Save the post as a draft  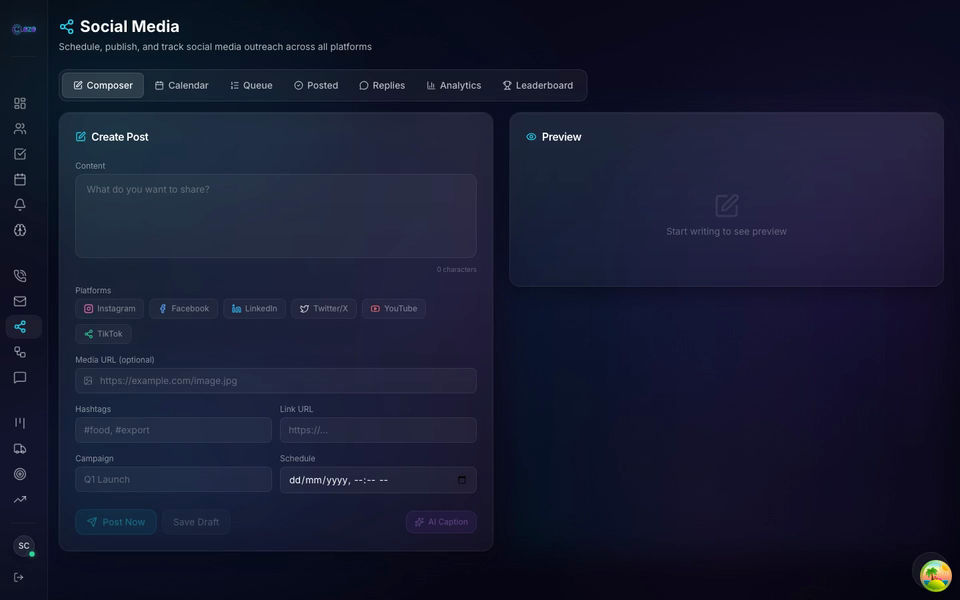196,521
